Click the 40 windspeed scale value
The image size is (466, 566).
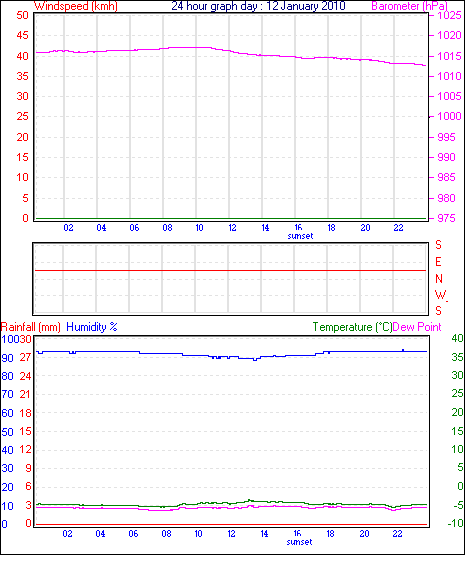click(x=22, y=56)
